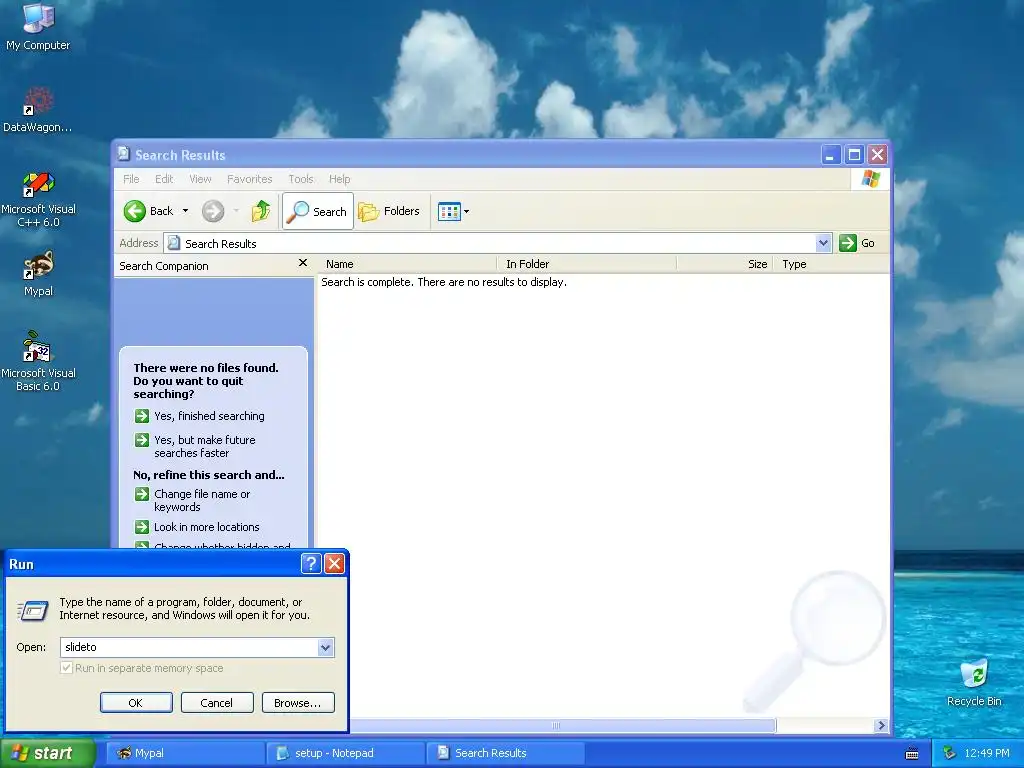The height and width of the screenshot is (768, 1024).
Task: Go Up one folder level
Action: pyautogui.click(x=261, y=211)
